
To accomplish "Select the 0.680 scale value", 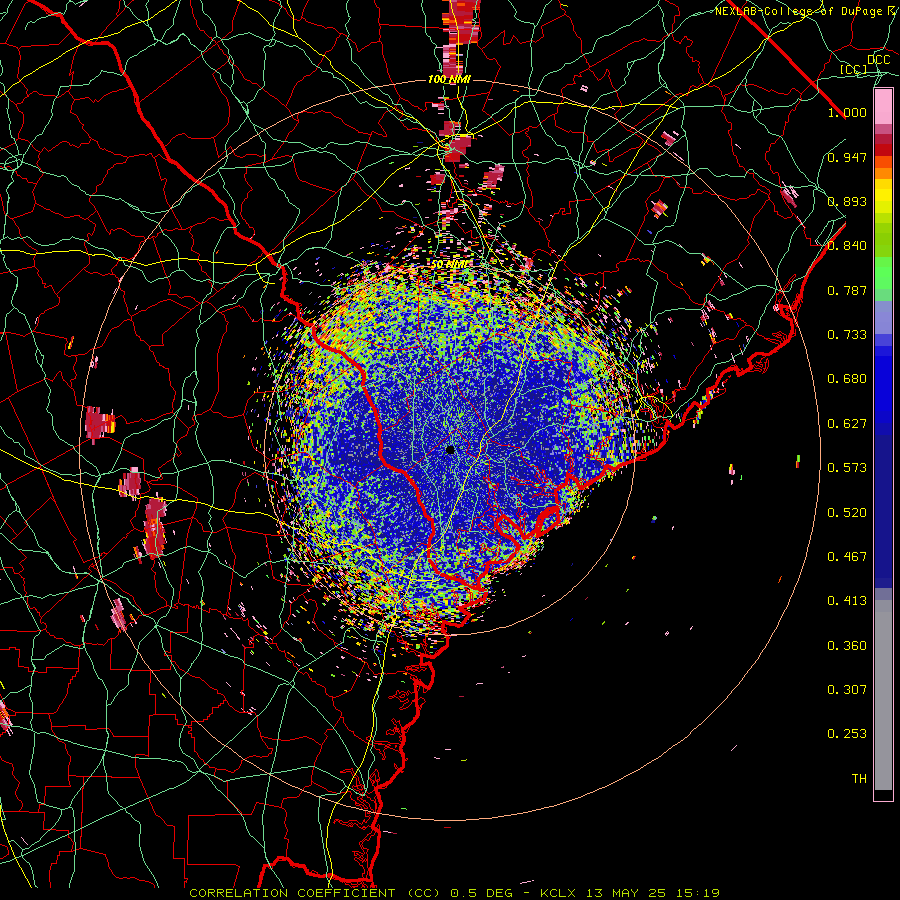I will click(847, 379).
